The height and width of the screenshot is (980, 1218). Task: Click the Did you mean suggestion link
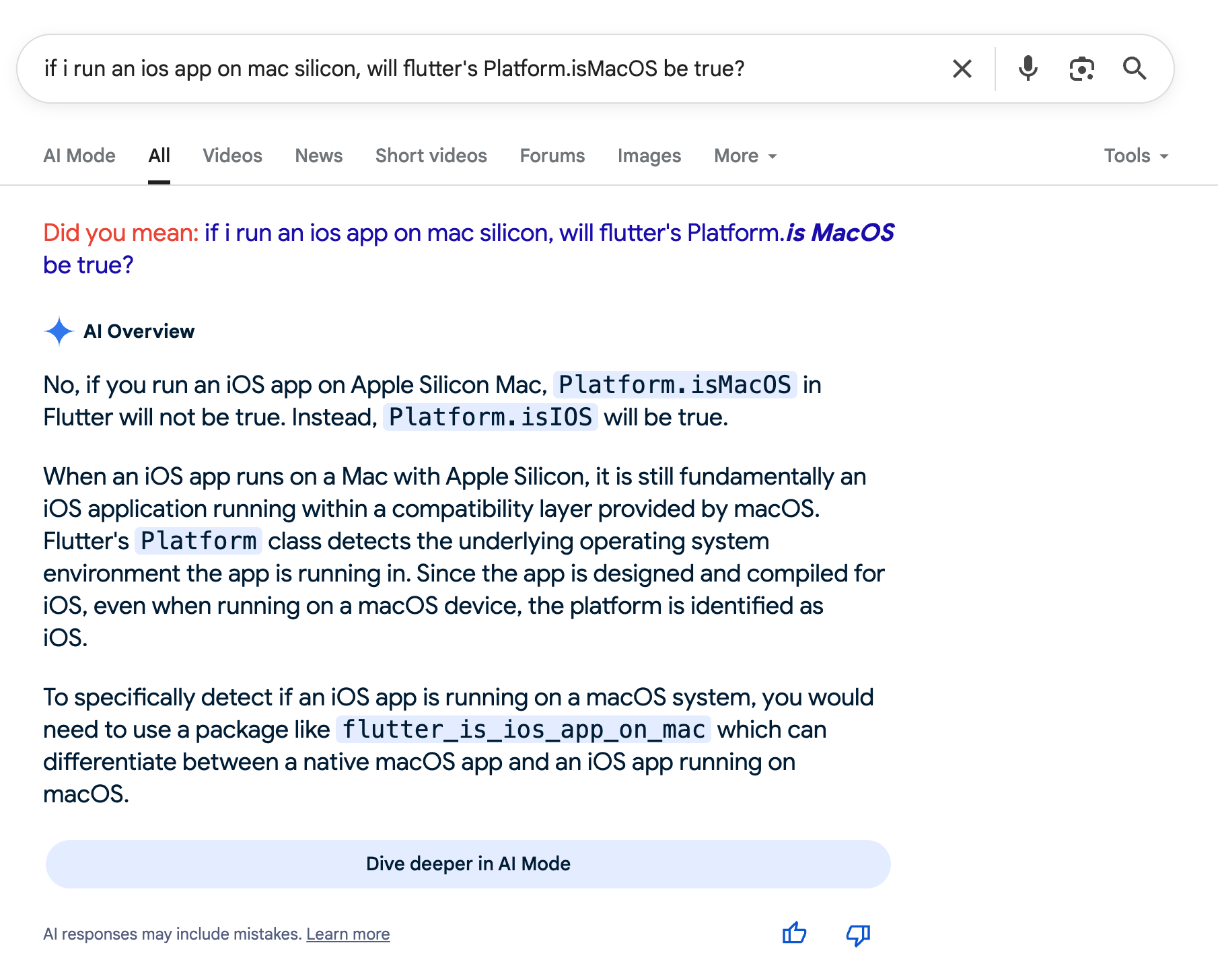[468, 249]
